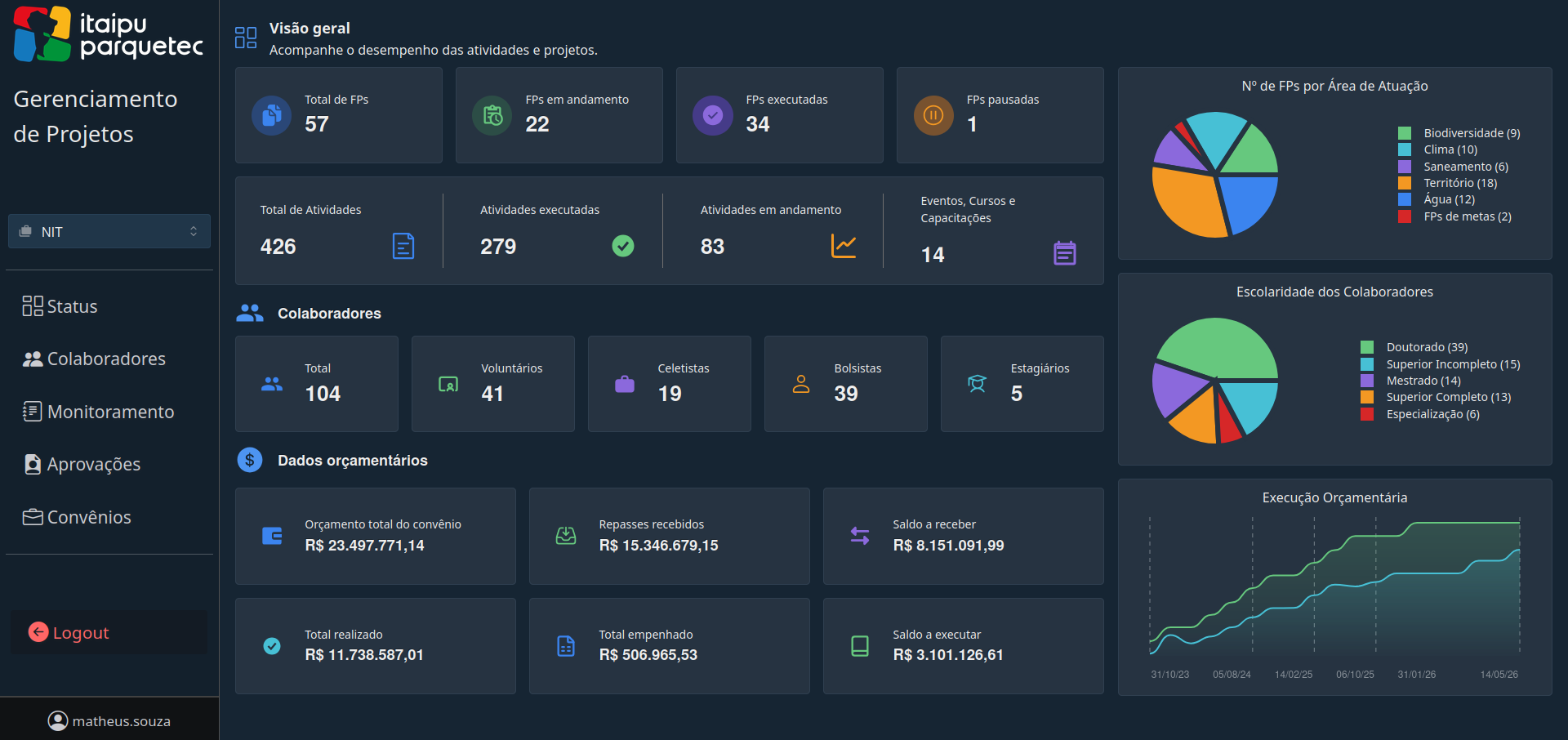Click the R$ 23.497.771,14 budget value
The width and height of the screenshot is (1568, 740).
pyautogui.click(x=364, y=545)
